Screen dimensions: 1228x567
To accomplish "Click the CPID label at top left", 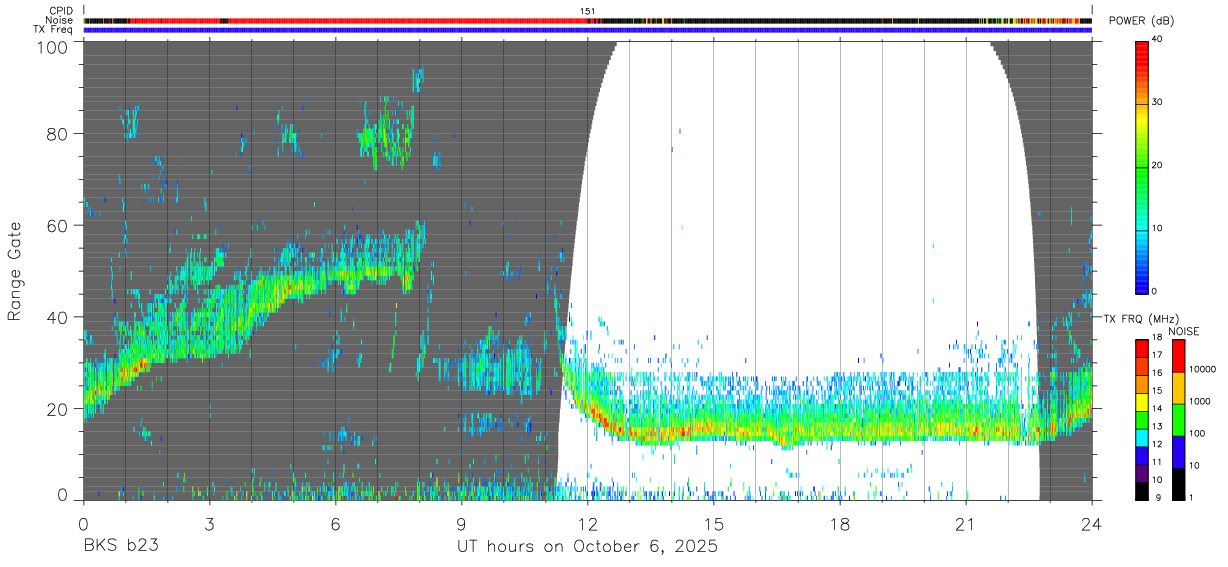I will pos(61,11).
